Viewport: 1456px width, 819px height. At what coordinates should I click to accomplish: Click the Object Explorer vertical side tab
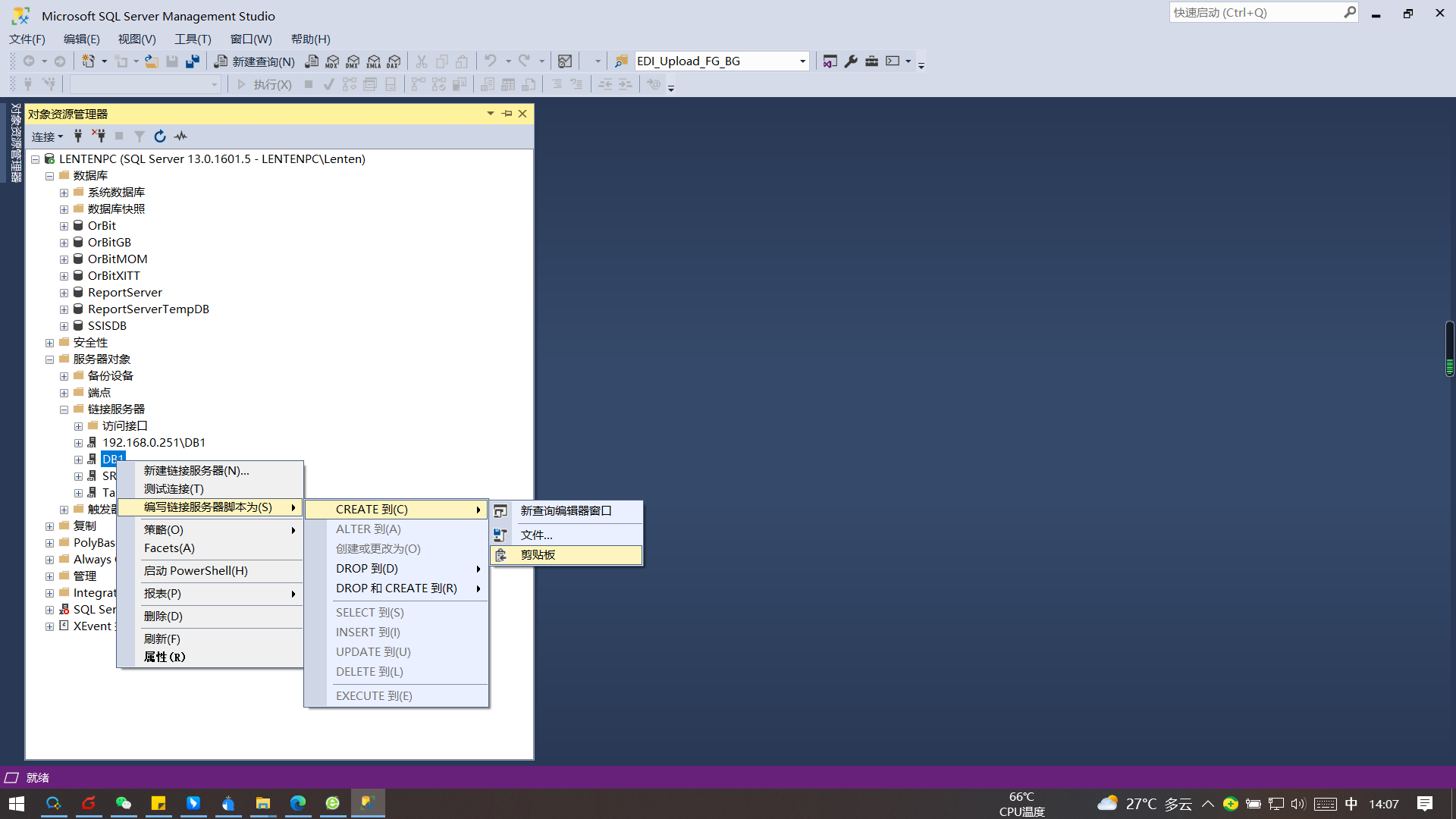point(15,143)
